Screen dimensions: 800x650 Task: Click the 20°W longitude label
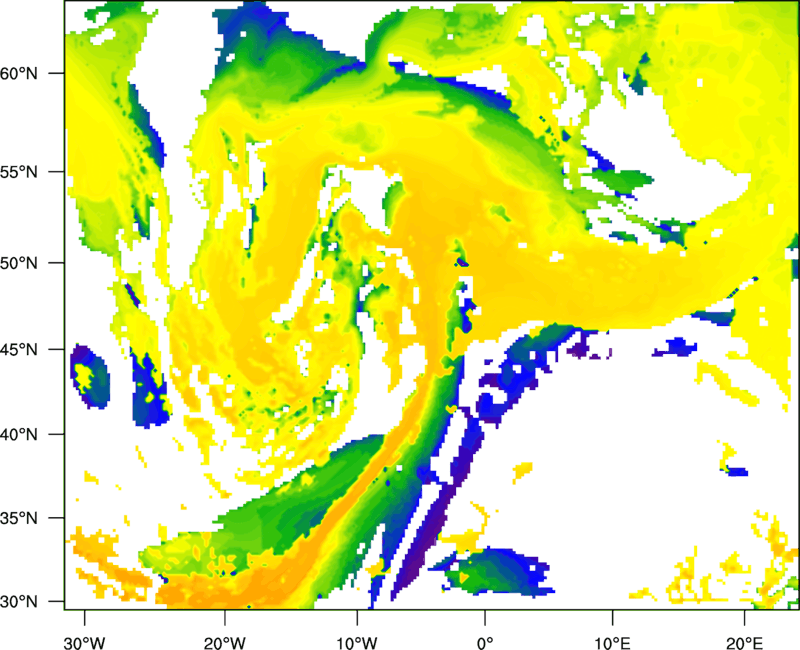[x=224, y=643]
